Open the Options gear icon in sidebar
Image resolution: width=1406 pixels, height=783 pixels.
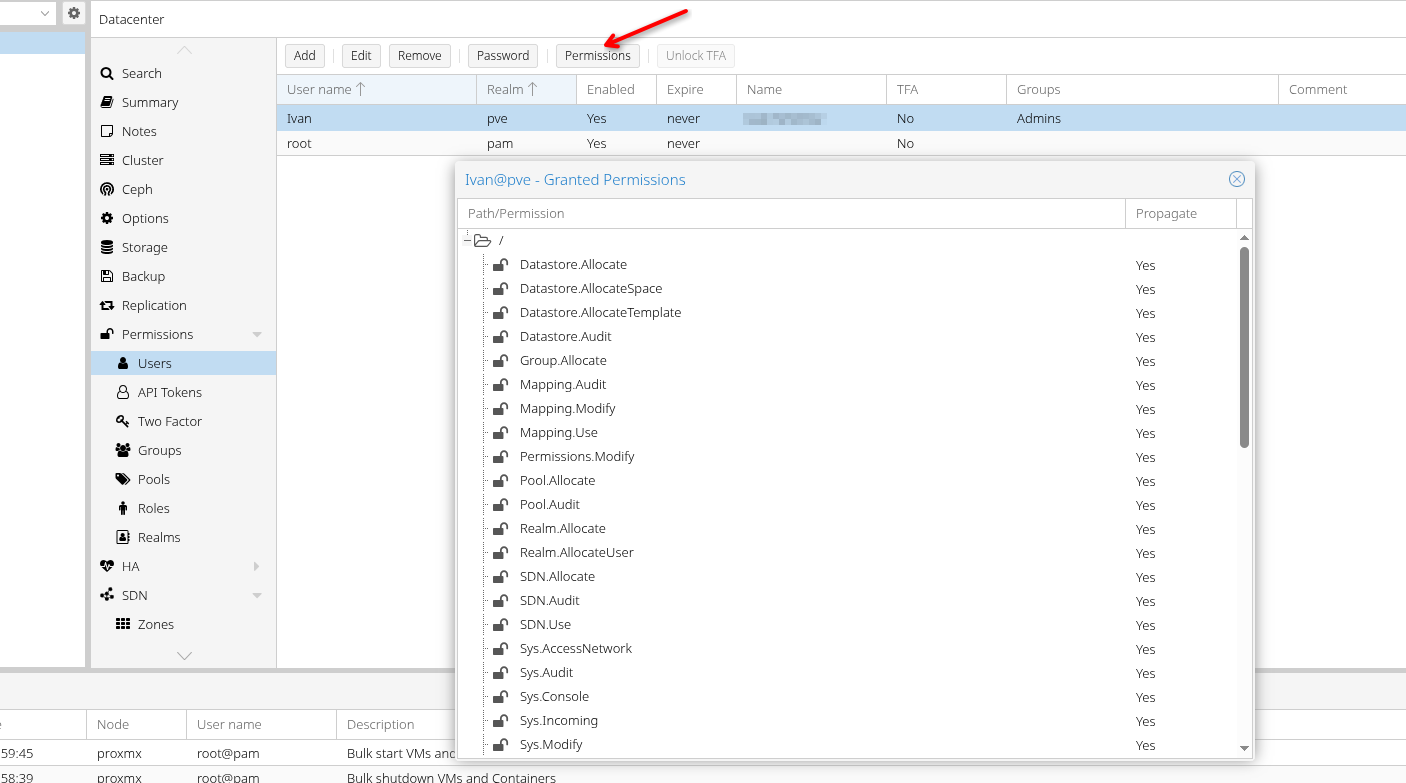107,218
